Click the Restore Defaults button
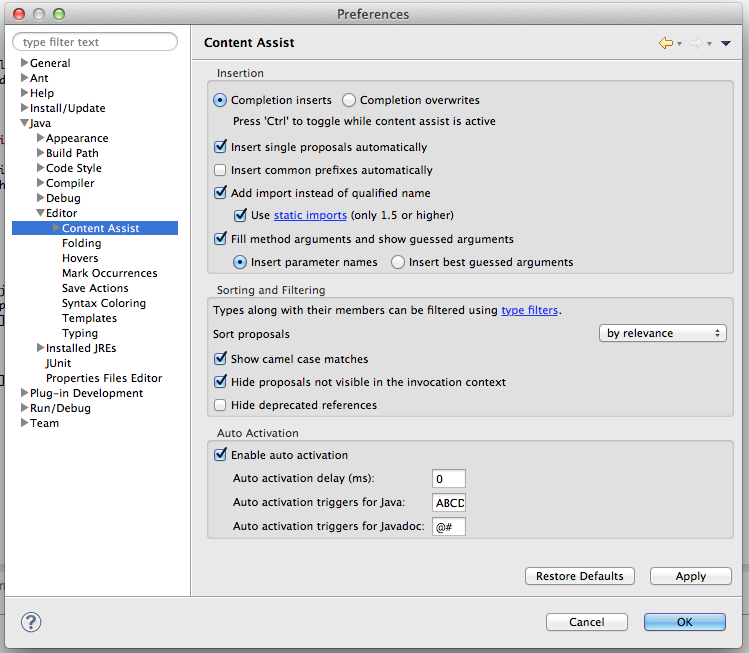 pyautogui.click(x=579, y=576)
